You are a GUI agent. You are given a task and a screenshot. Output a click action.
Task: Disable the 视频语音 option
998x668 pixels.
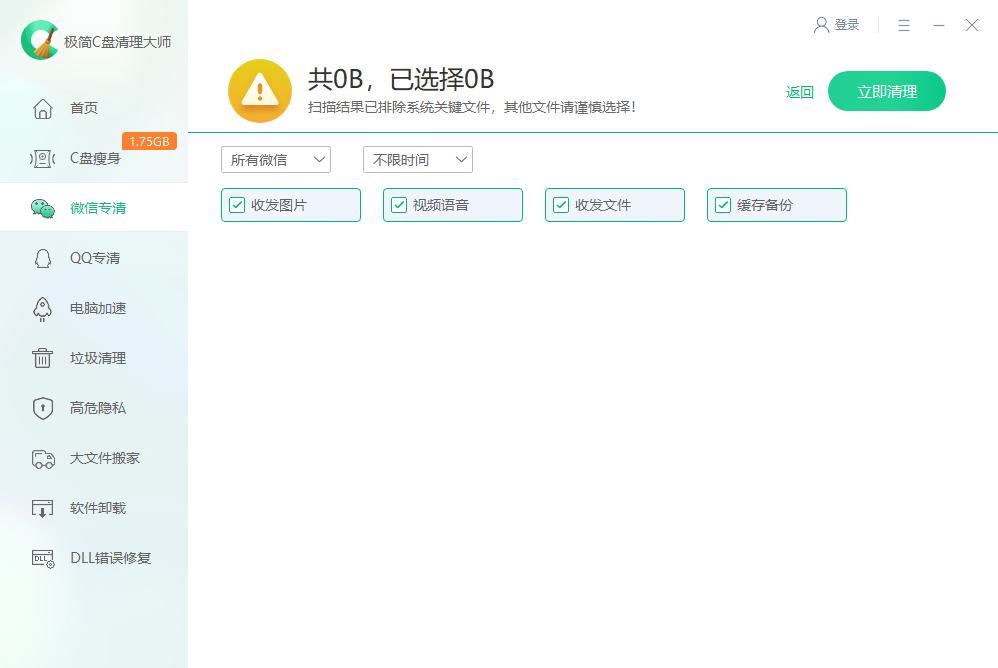398,205
